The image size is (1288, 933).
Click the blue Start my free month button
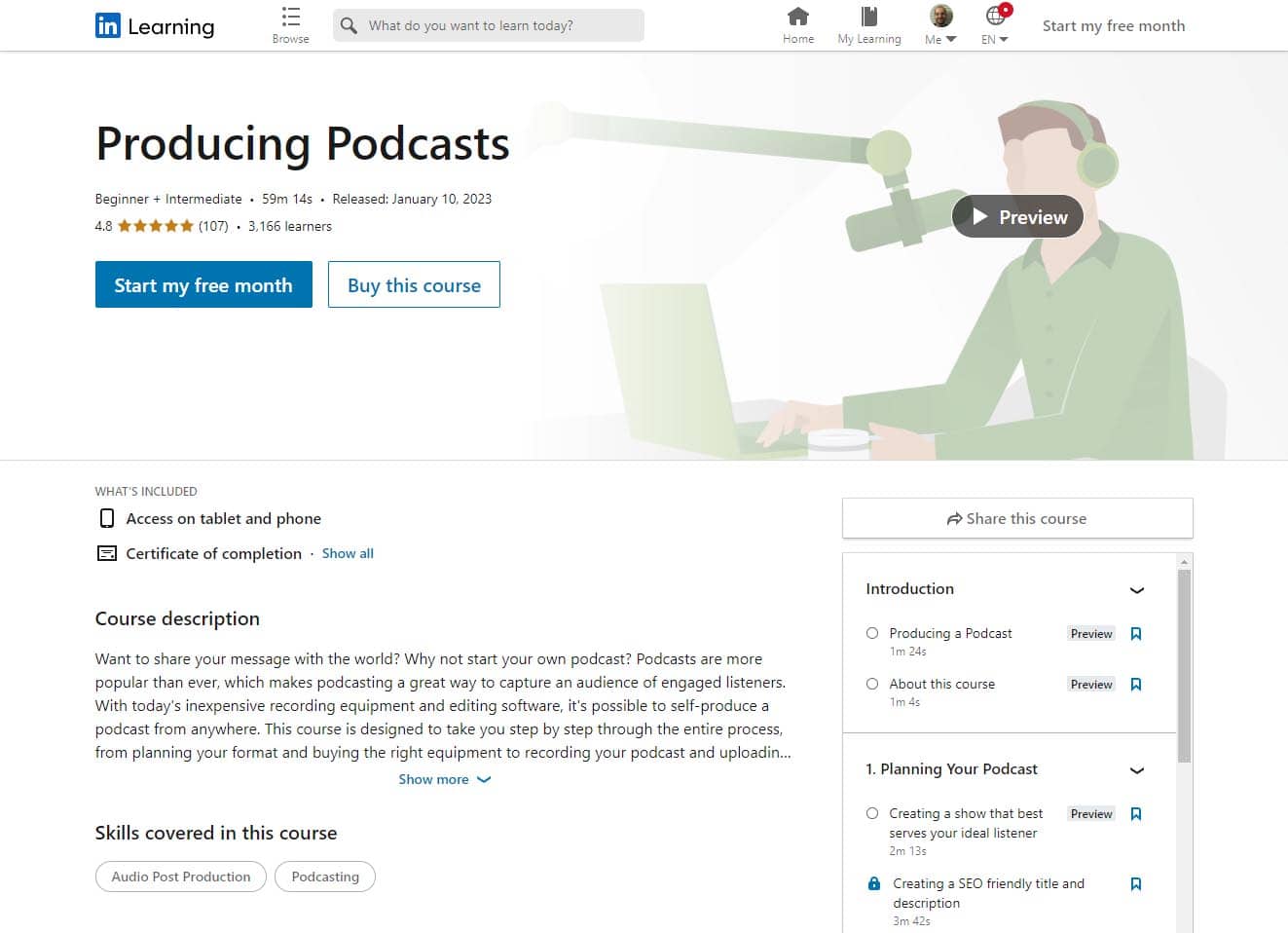coord(203,284)
